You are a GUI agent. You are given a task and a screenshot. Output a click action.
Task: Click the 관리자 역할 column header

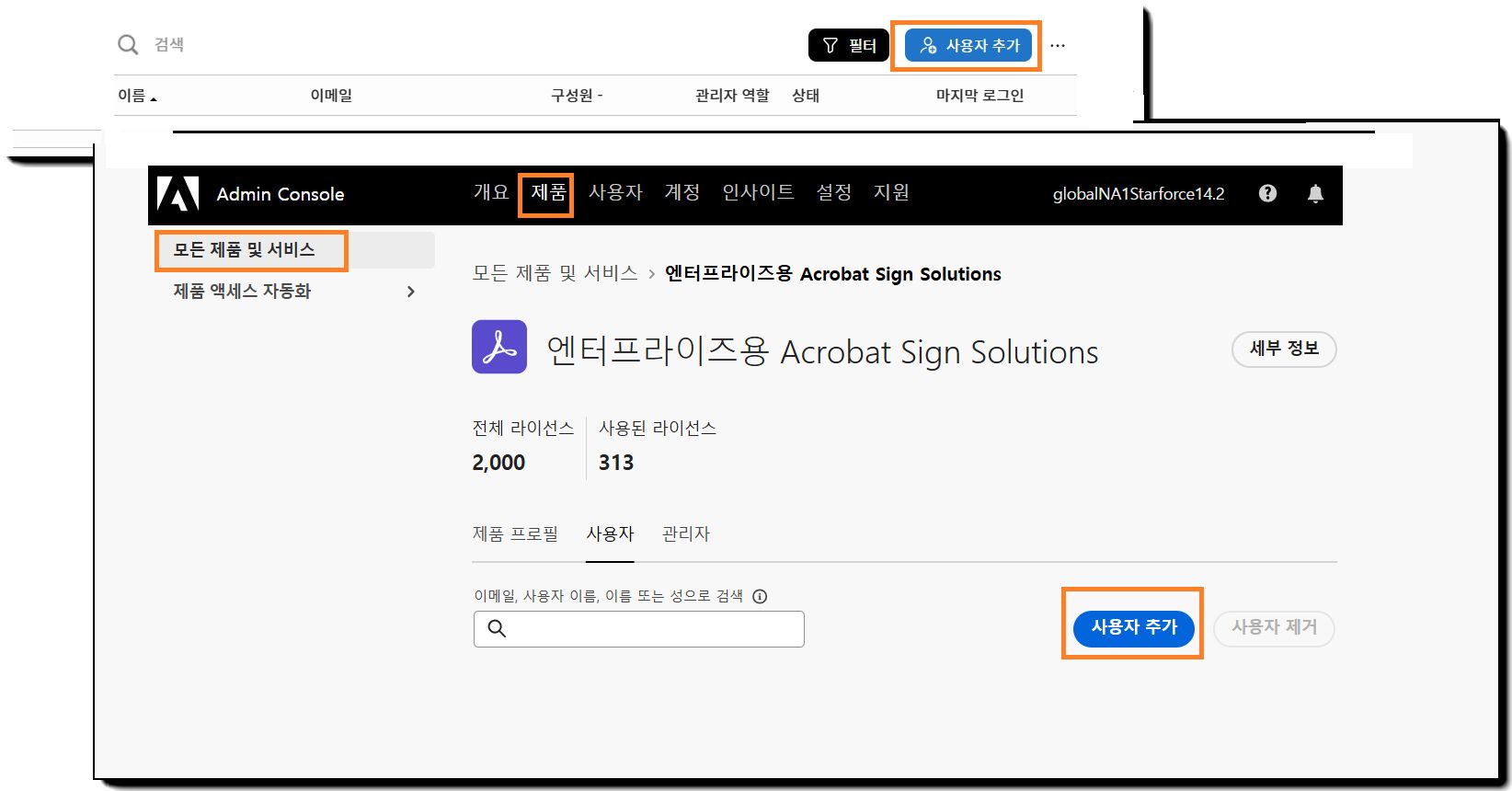pyautogui.click(x=732, y=96)
